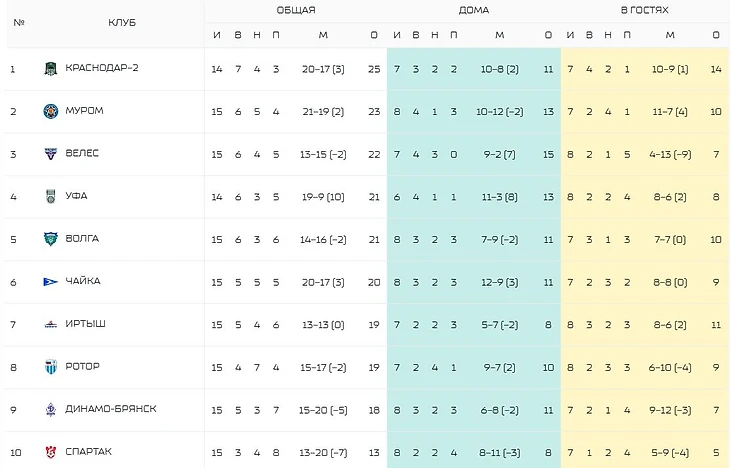The height and width of the screenshot is (468, 730).
Task: Click the Ротор club crest
Action: [x=50, y=366]
